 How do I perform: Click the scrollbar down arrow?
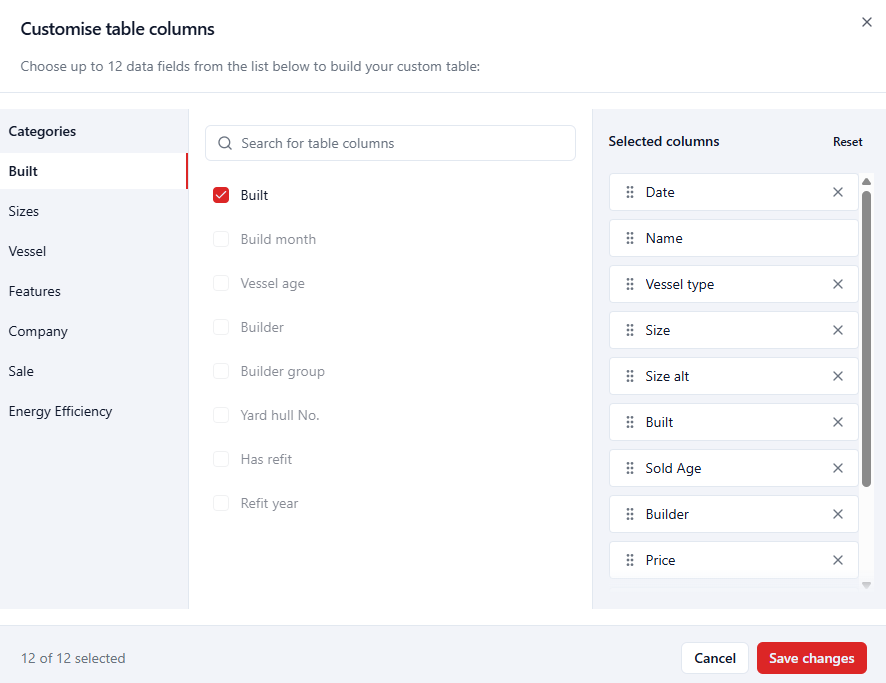pos(866,585)
